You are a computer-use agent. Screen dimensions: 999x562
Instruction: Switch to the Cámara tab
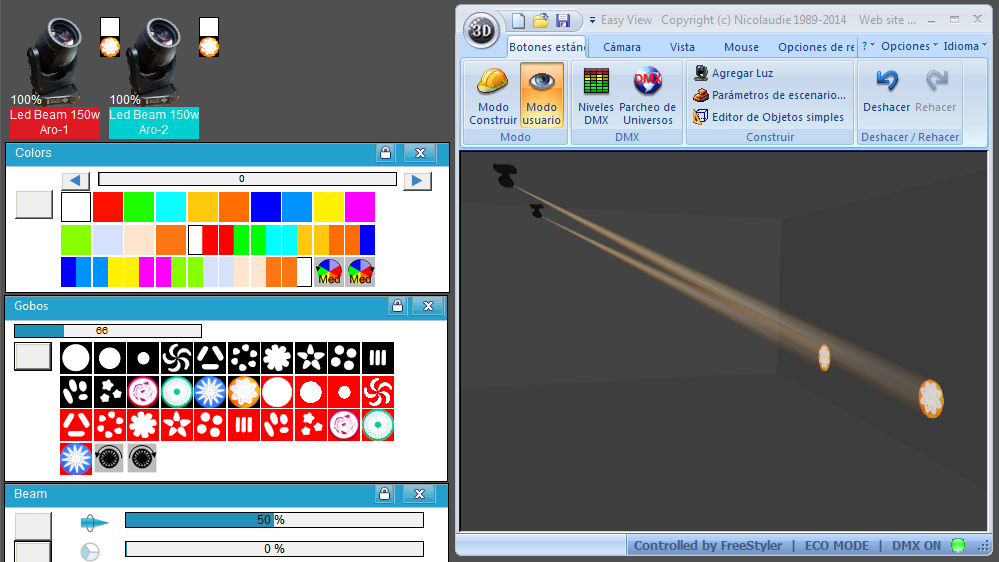tap(622, 47)
